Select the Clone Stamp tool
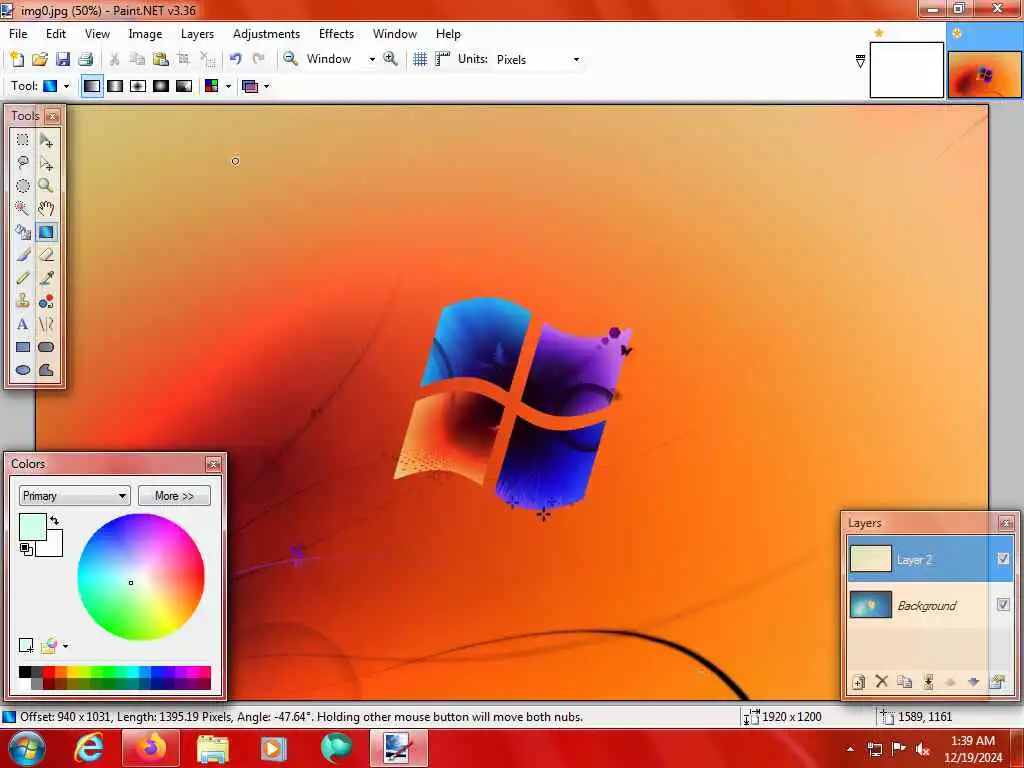1024x768 pixels. tap(23, 301)
